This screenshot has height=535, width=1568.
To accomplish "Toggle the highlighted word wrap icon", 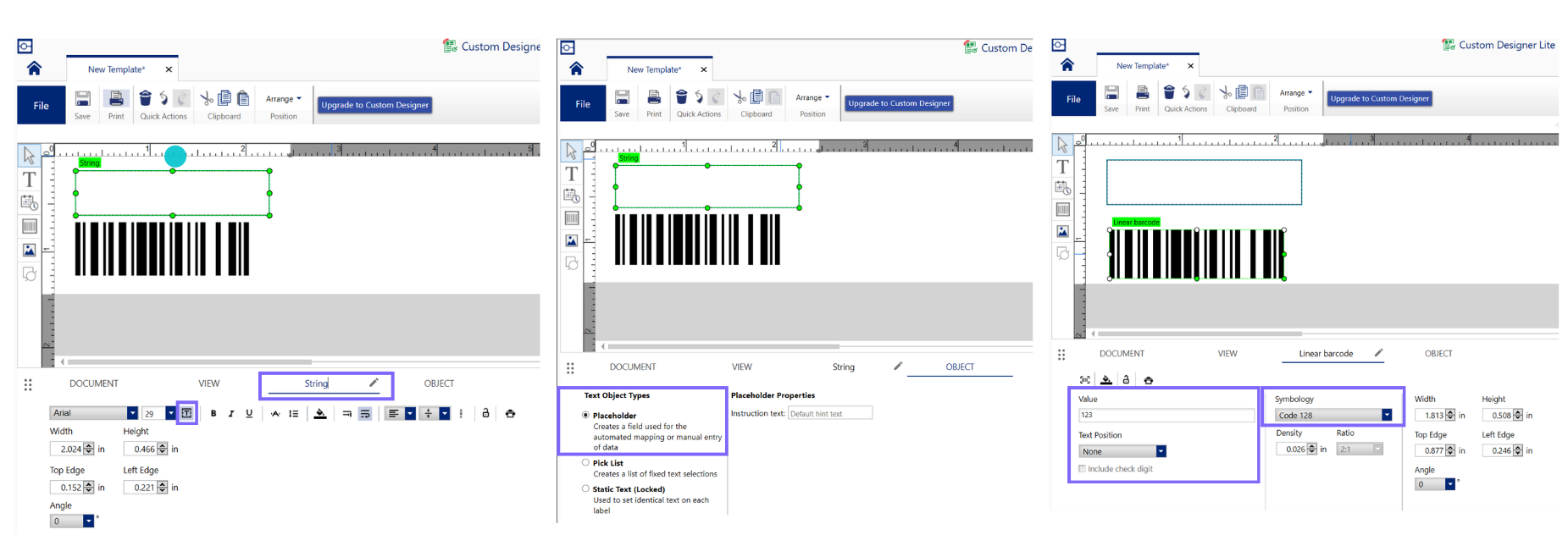I will click(365, 414).
